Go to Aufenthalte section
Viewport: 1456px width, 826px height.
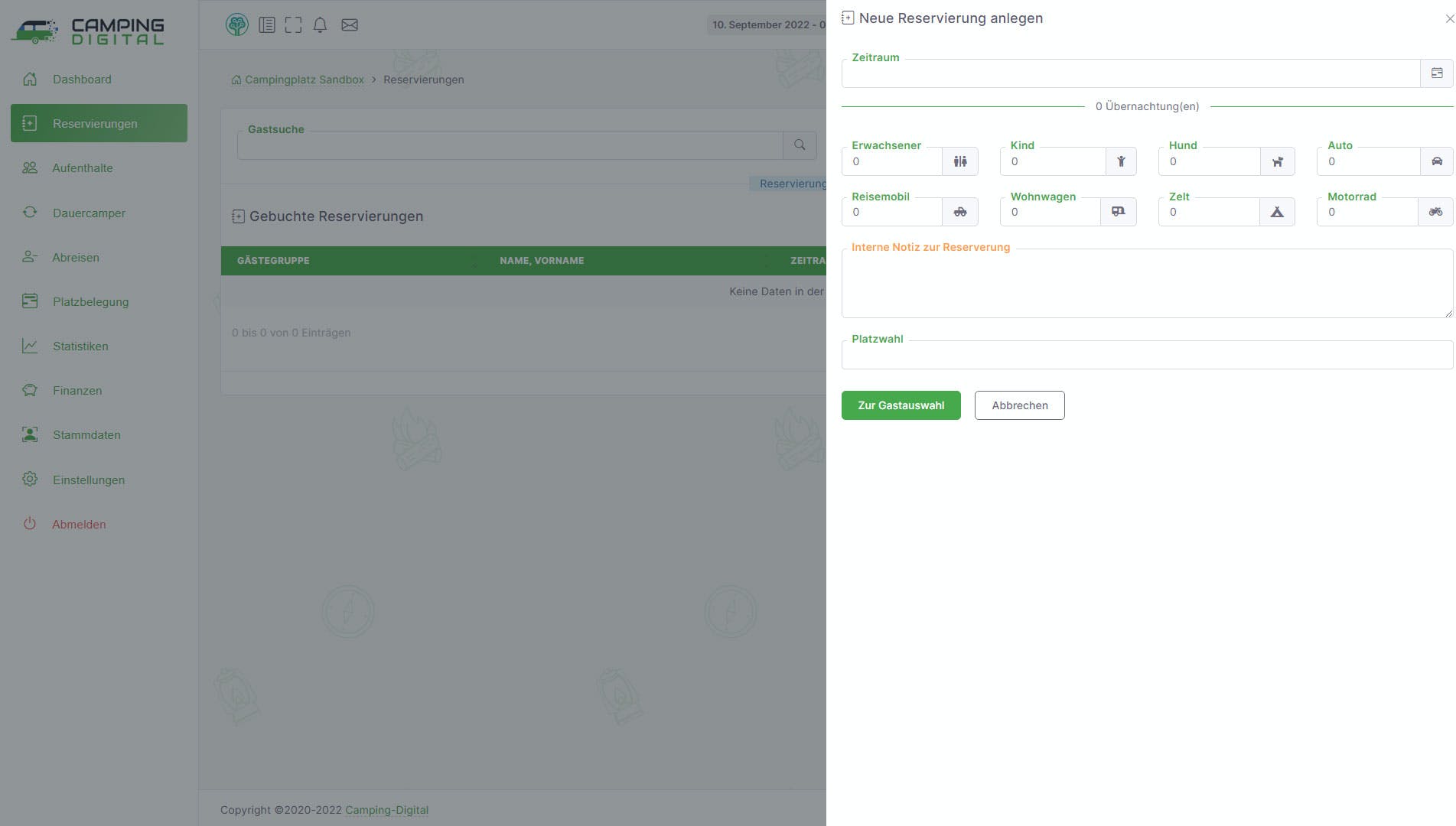coord(99,168)
